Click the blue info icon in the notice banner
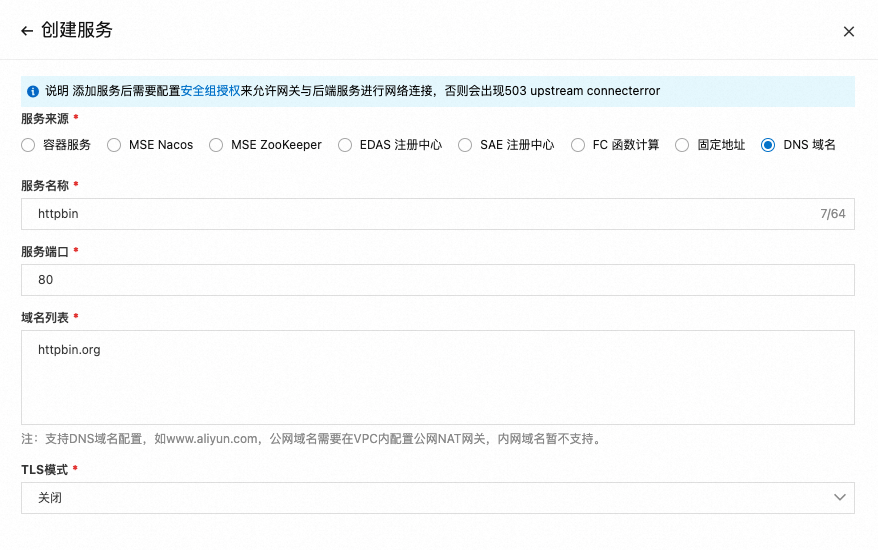This screenshot has height=550, width=878. click(33, 91)
